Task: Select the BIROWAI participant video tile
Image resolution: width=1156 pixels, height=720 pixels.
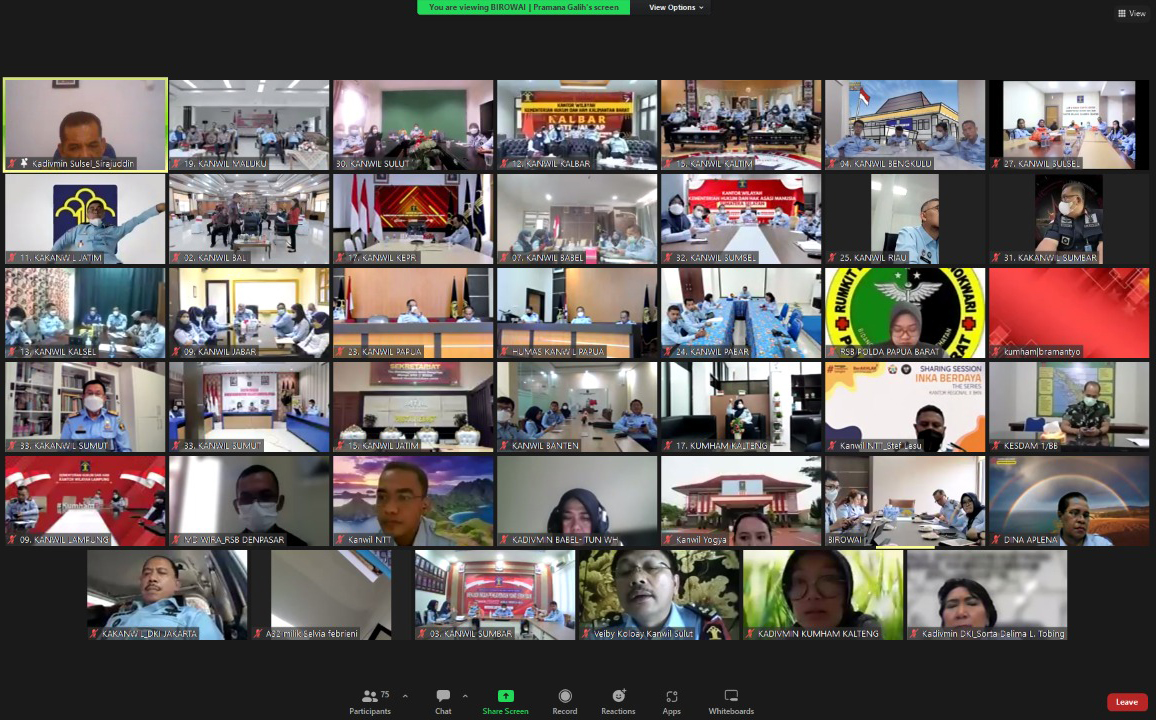Action: tap(905, 500)
